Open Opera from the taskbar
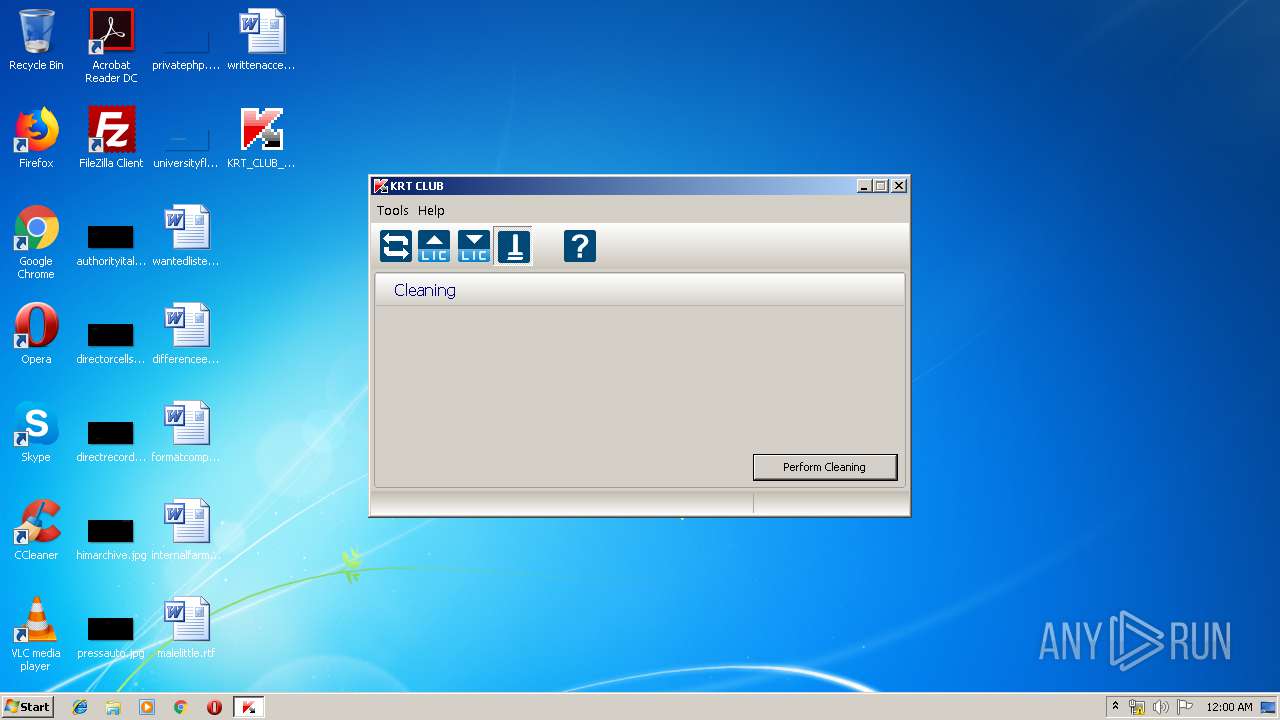 [214, 707]
